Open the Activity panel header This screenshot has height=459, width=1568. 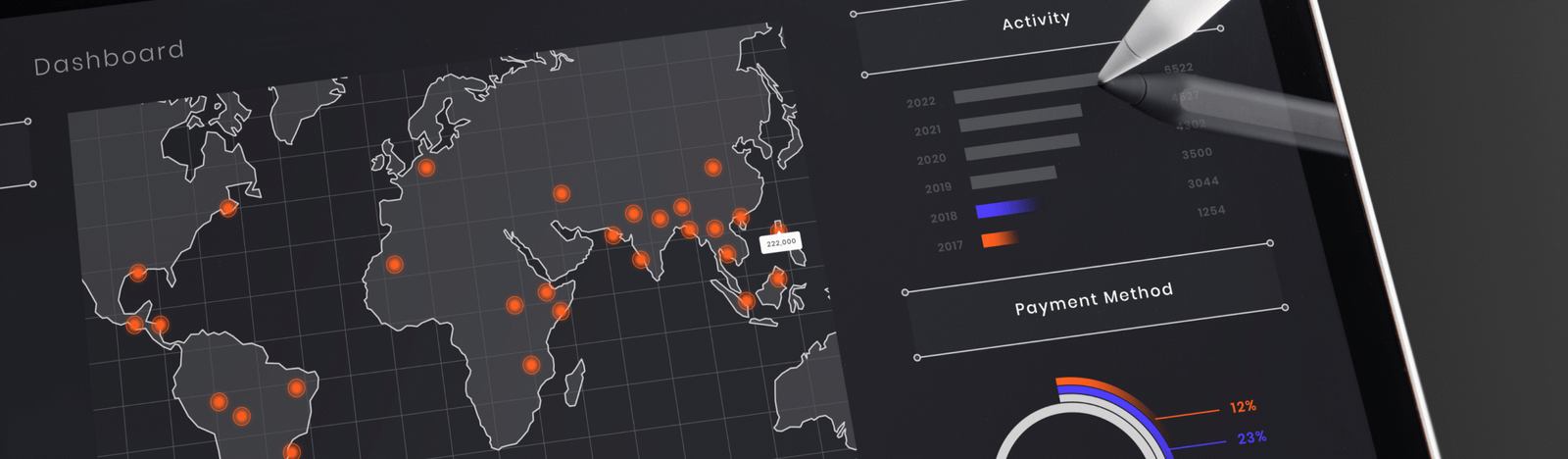[1036, 21]
